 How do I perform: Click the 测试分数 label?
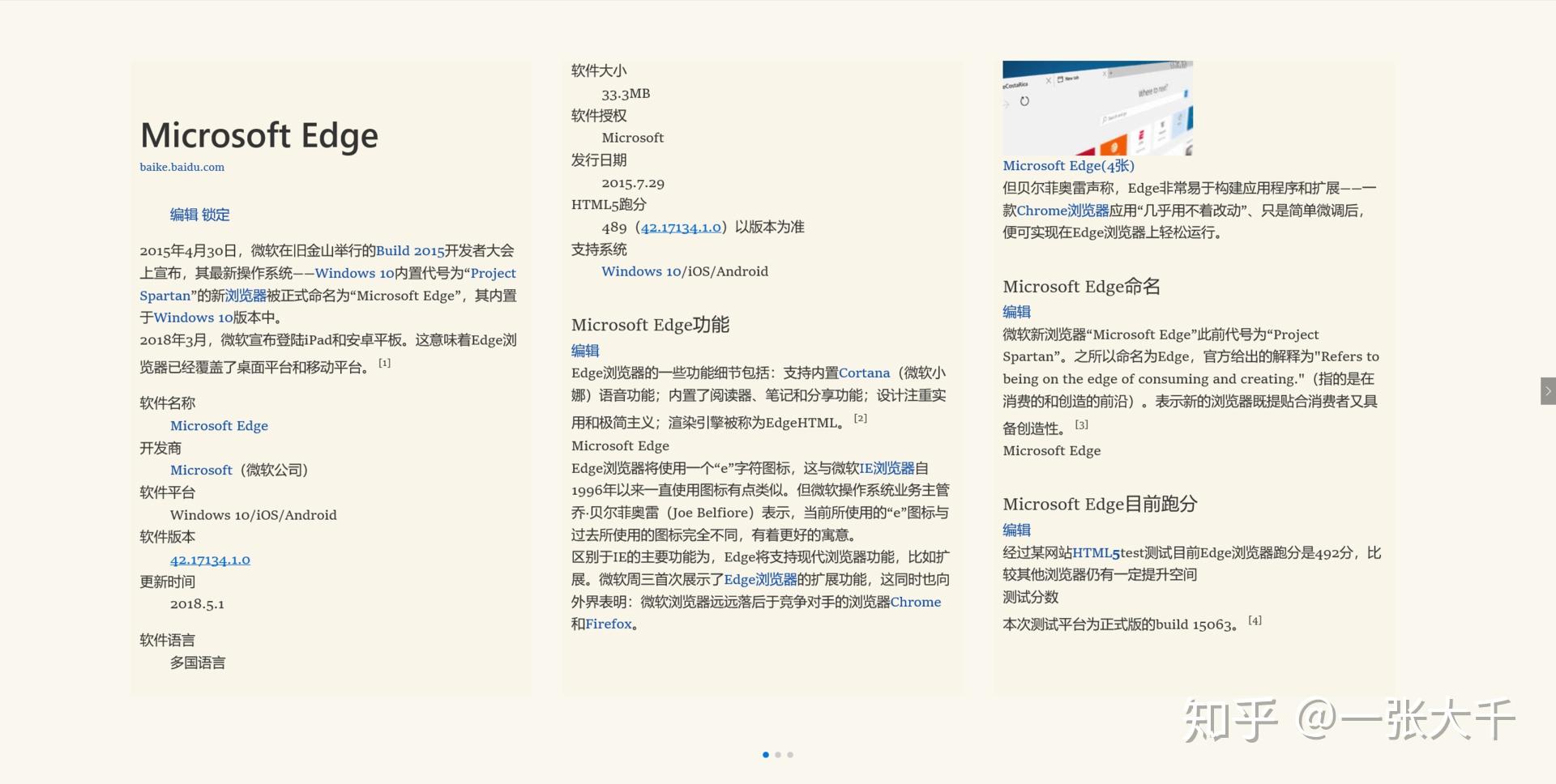point(1031,598)
